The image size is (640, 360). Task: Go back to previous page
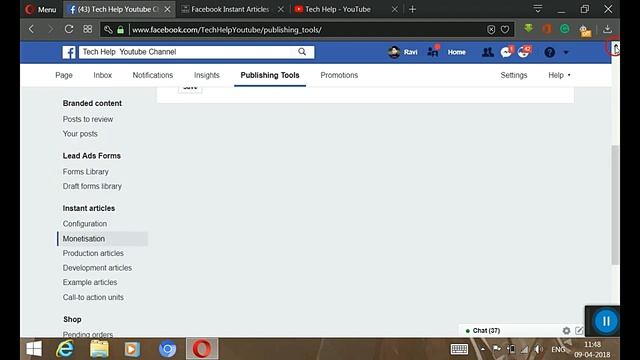[x=31, y=29]
